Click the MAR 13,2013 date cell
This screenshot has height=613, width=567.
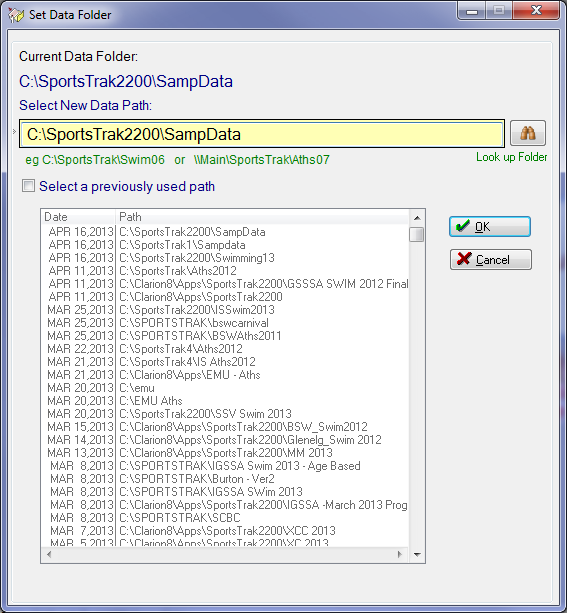[x=80, y=452]
